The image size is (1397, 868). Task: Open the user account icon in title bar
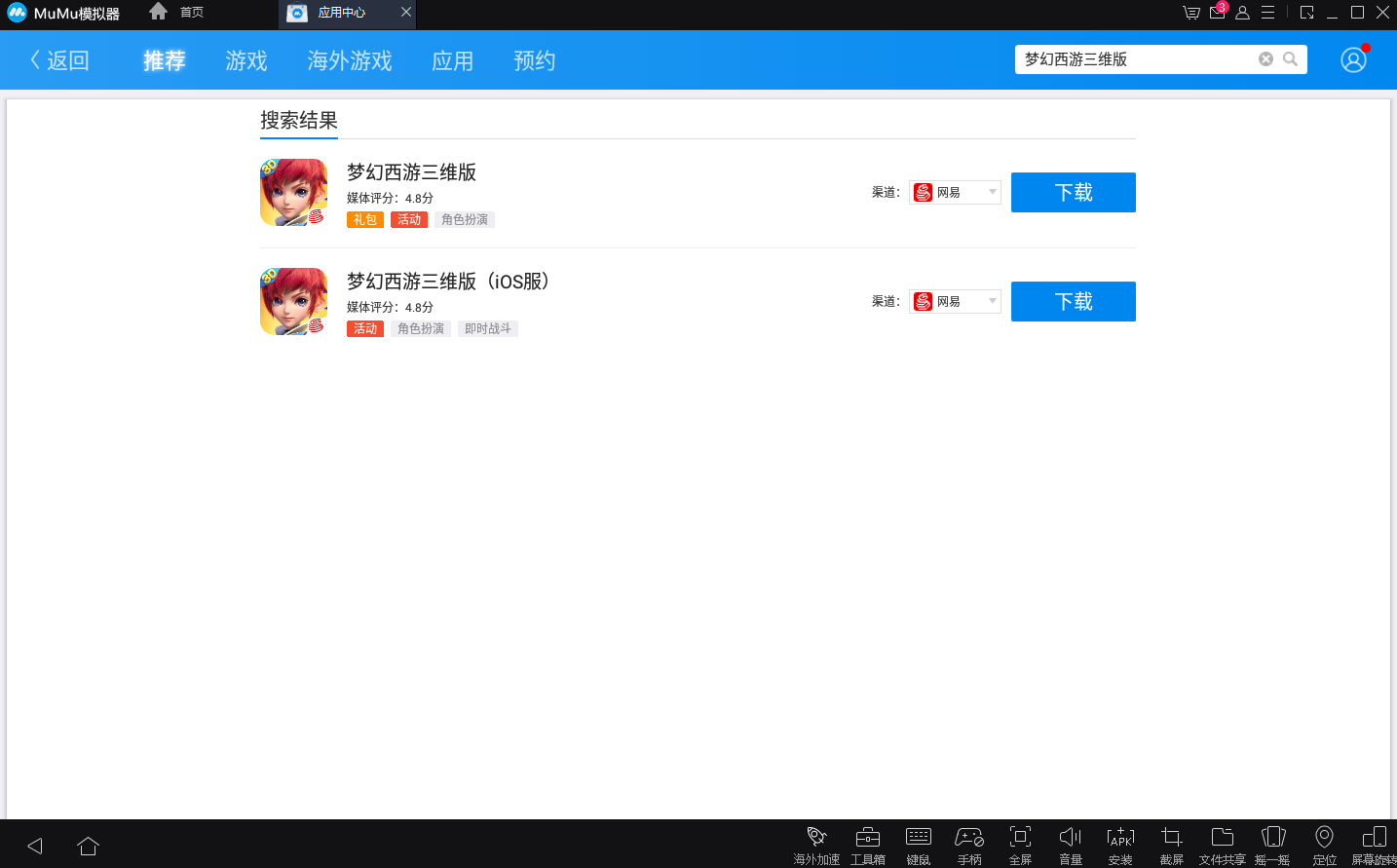point(1242,13)
